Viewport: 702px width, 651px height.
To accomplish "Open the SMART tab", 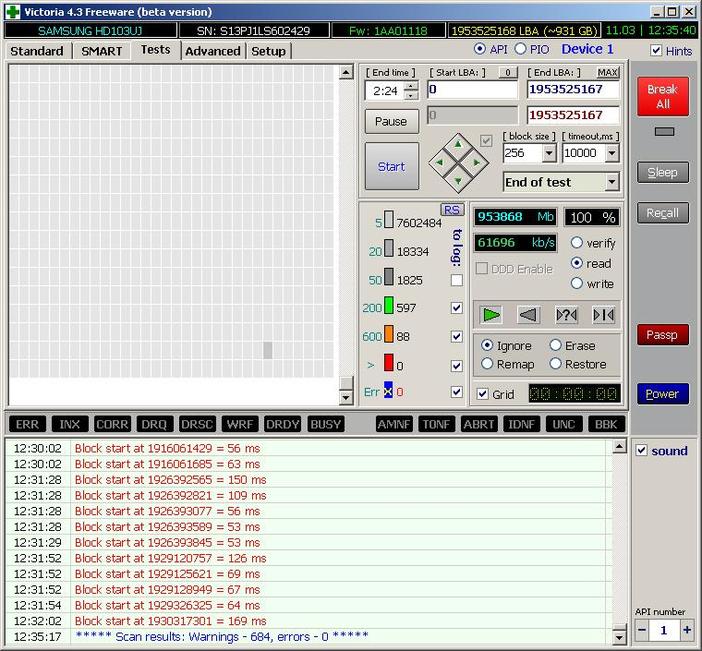I will (x=102, y=51).
